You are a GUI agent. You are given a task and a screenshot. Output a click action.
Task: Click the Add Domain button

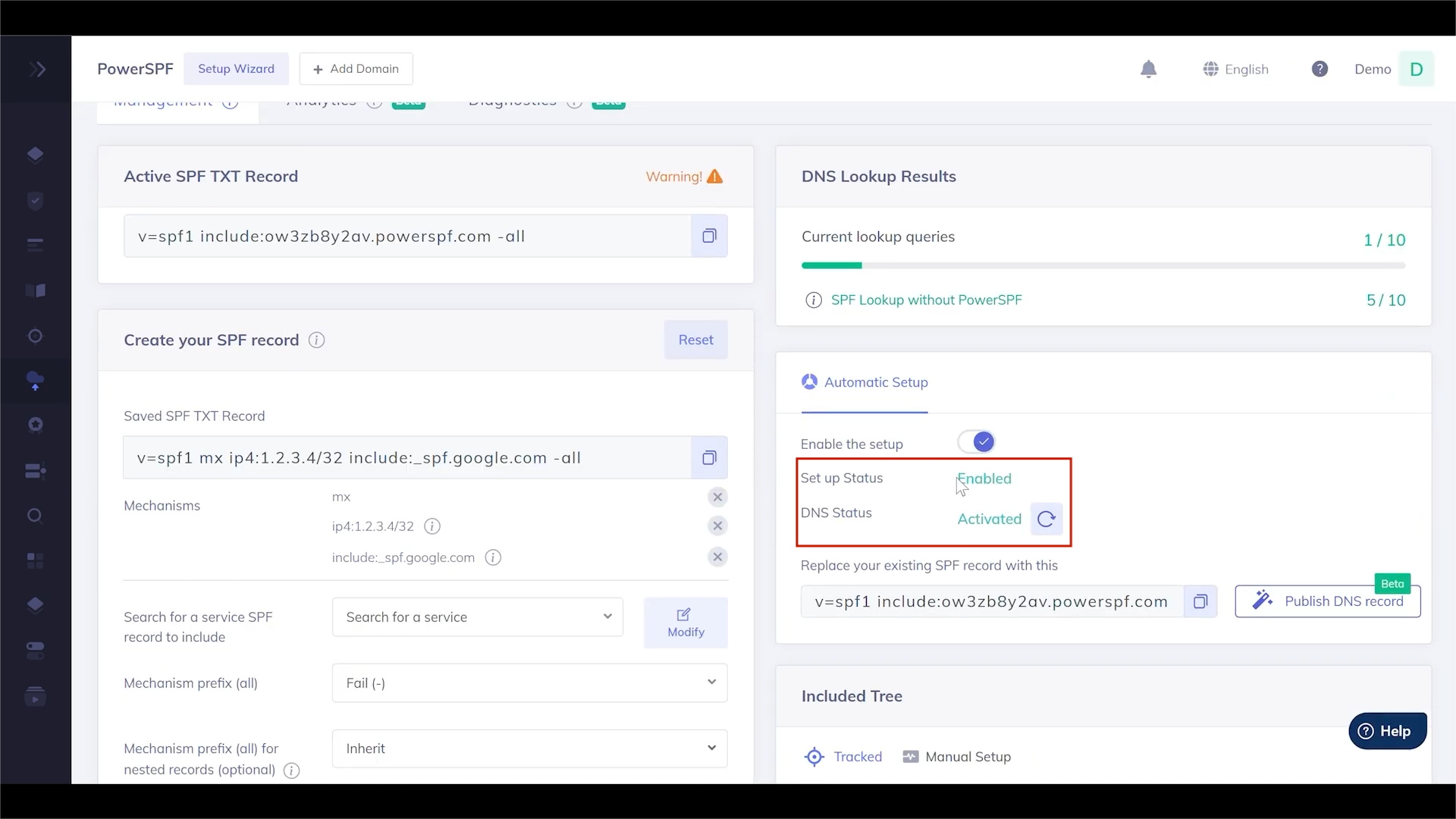click(x=356, y=68)
